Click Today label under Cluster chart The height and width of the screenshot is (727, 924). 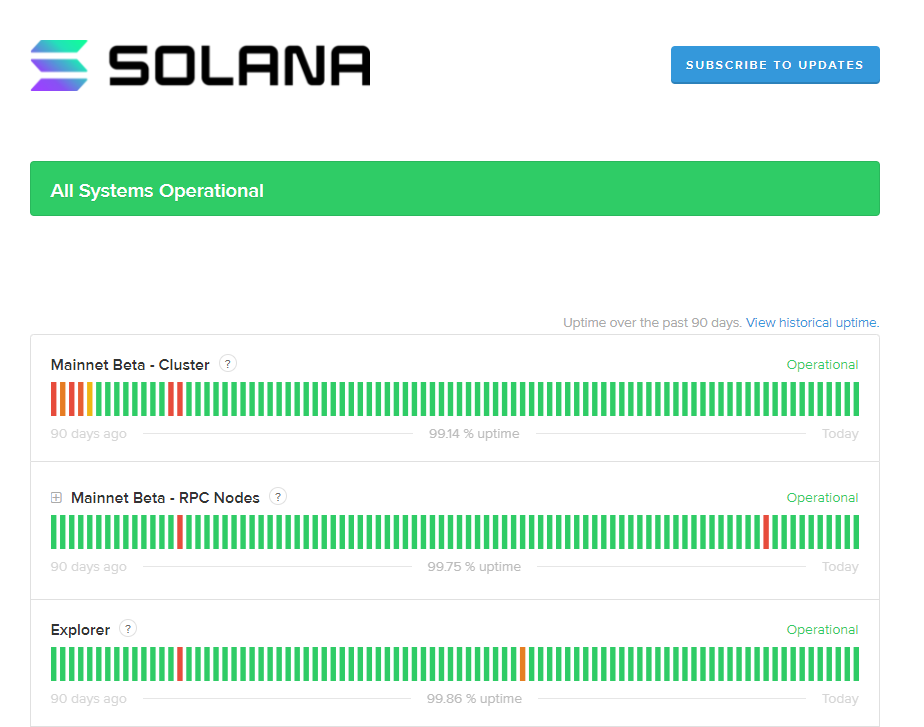pos(840,434)
